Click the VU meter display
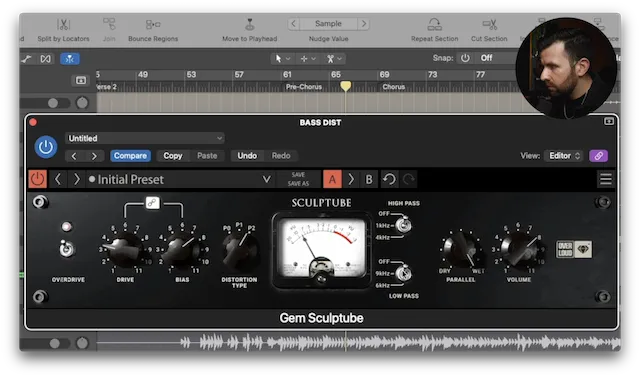 tap(321, 250)
